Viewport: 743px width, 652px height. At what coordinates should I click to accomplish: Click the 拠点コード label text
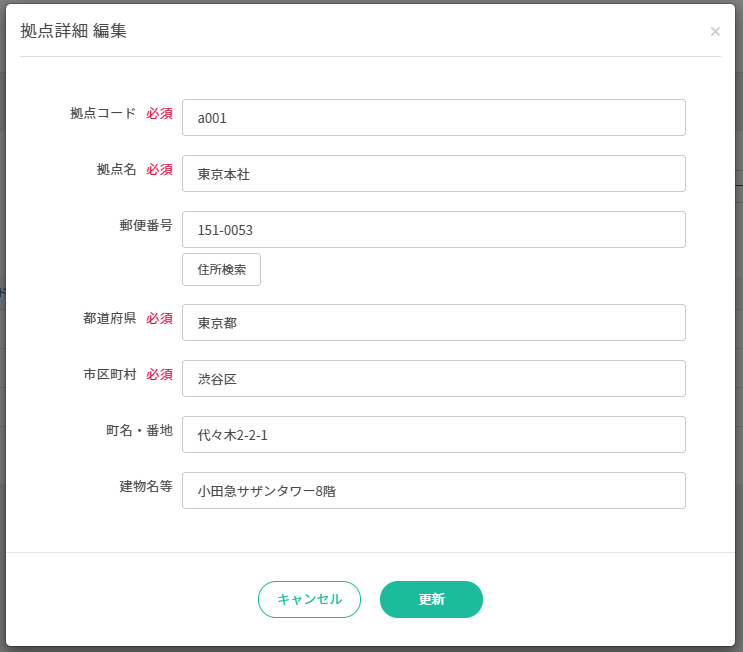[103, 114]
